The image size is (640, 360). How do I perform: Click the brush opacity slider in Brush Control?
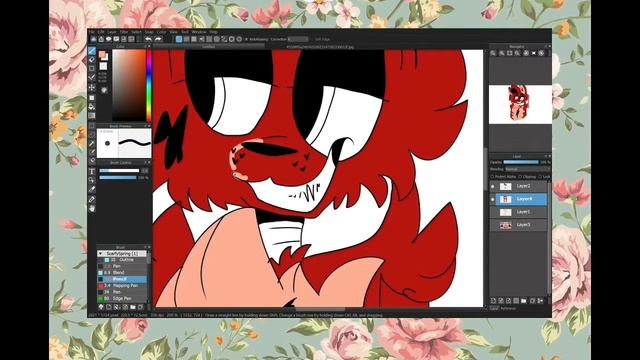(x=118, y=178)
